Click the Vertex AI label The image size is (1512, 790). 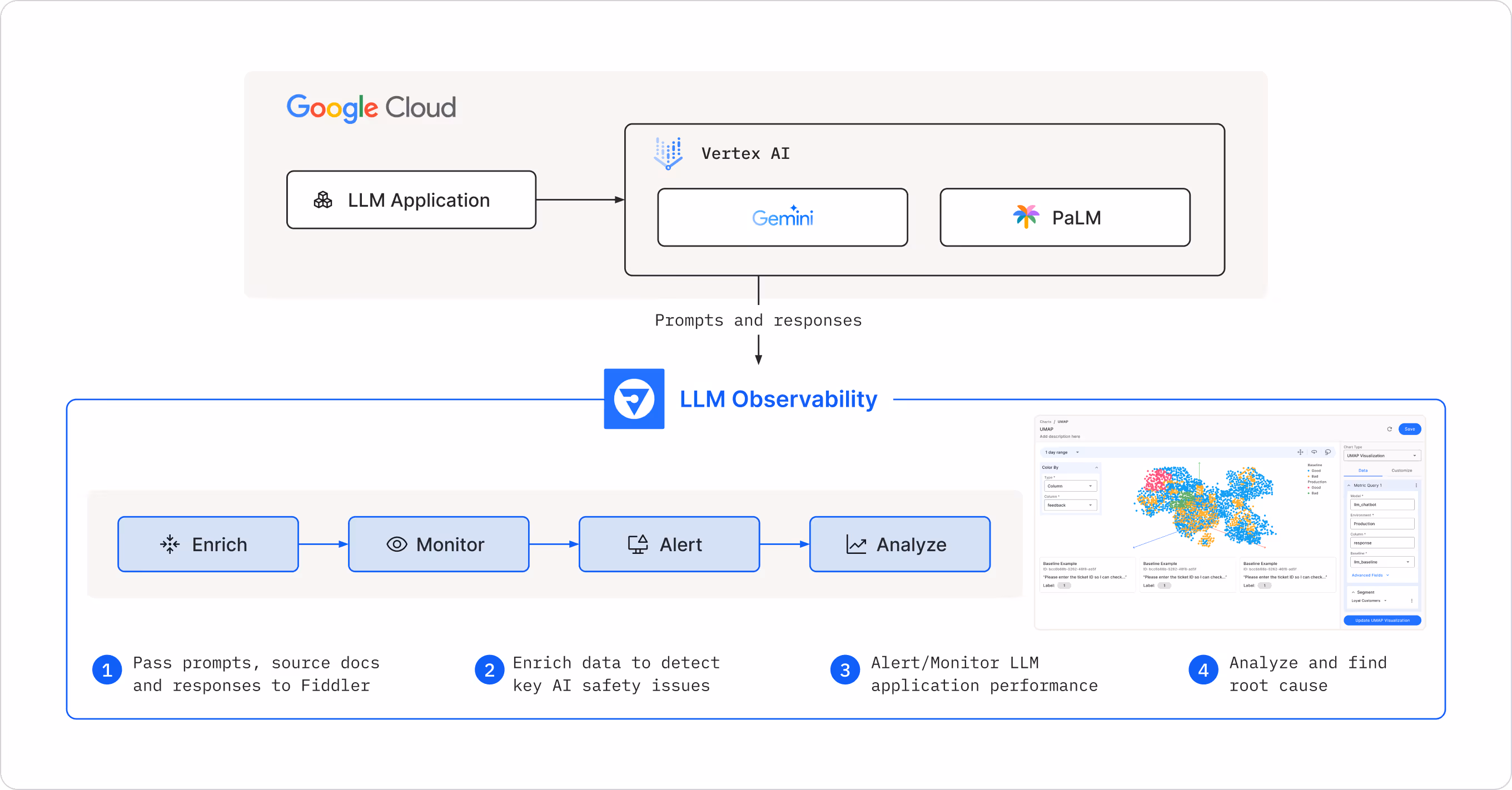[745, 154]
